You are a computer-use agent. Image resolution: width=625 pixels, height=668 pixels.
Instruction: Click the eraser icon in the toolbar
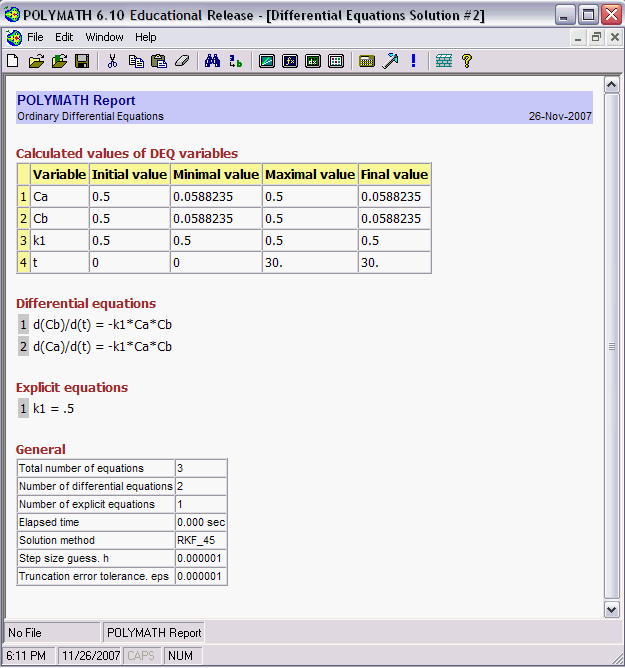[x=181, y=61]
